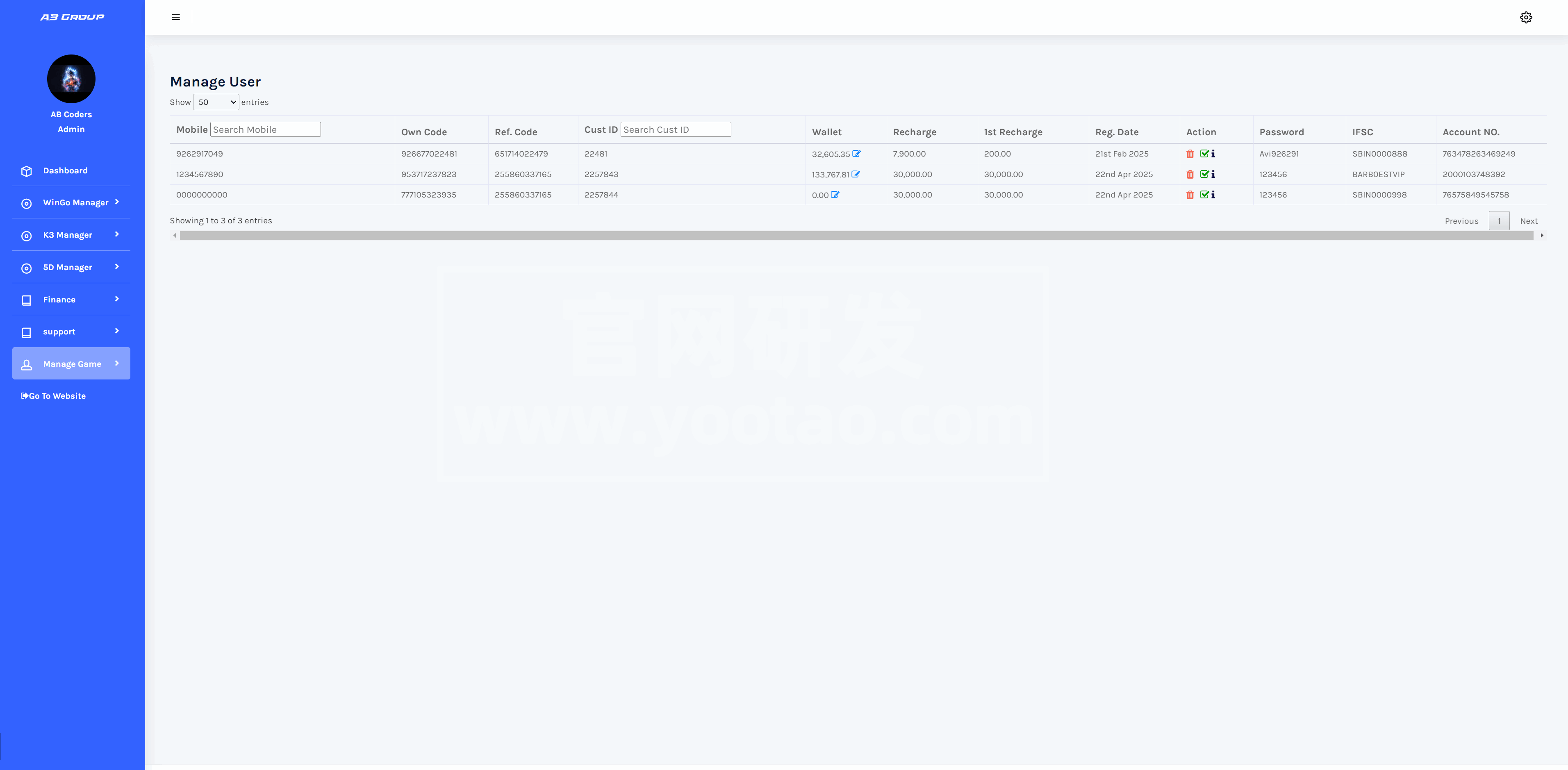Viewport: 1568px width, 770px height.
Task: Follow the Go To Website link
Action: (53, 395)
